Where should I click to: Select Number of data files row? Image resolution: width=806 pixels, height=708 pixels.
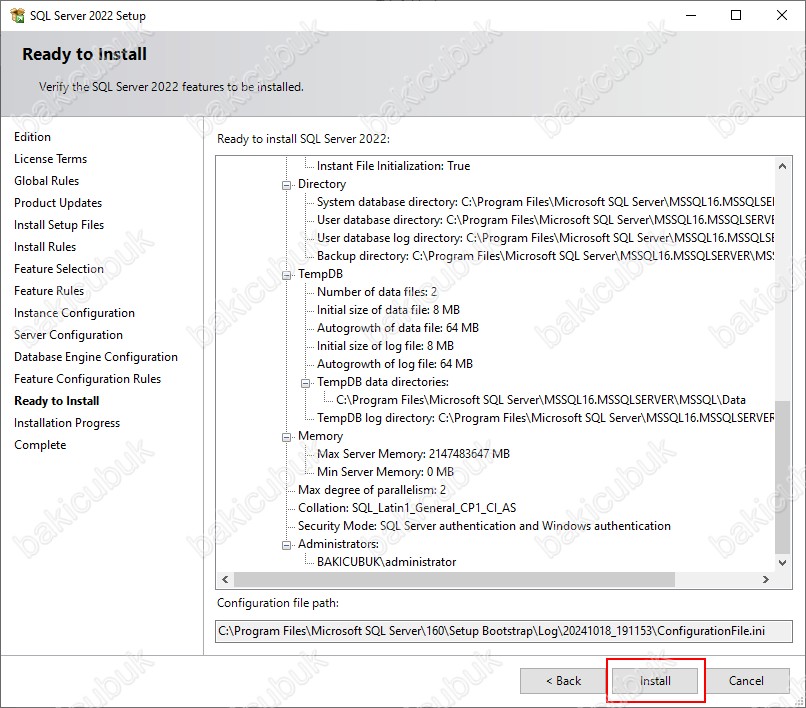click(x=377, y=292)
